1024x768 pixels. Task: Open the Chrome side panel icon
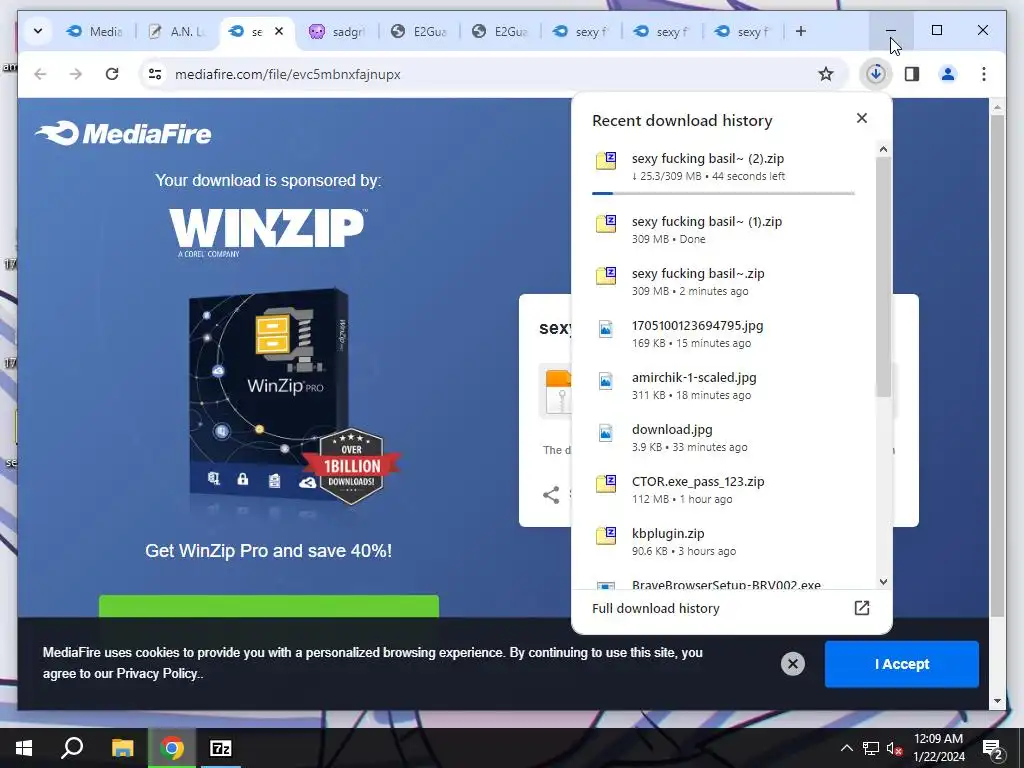tap(912, 74)
